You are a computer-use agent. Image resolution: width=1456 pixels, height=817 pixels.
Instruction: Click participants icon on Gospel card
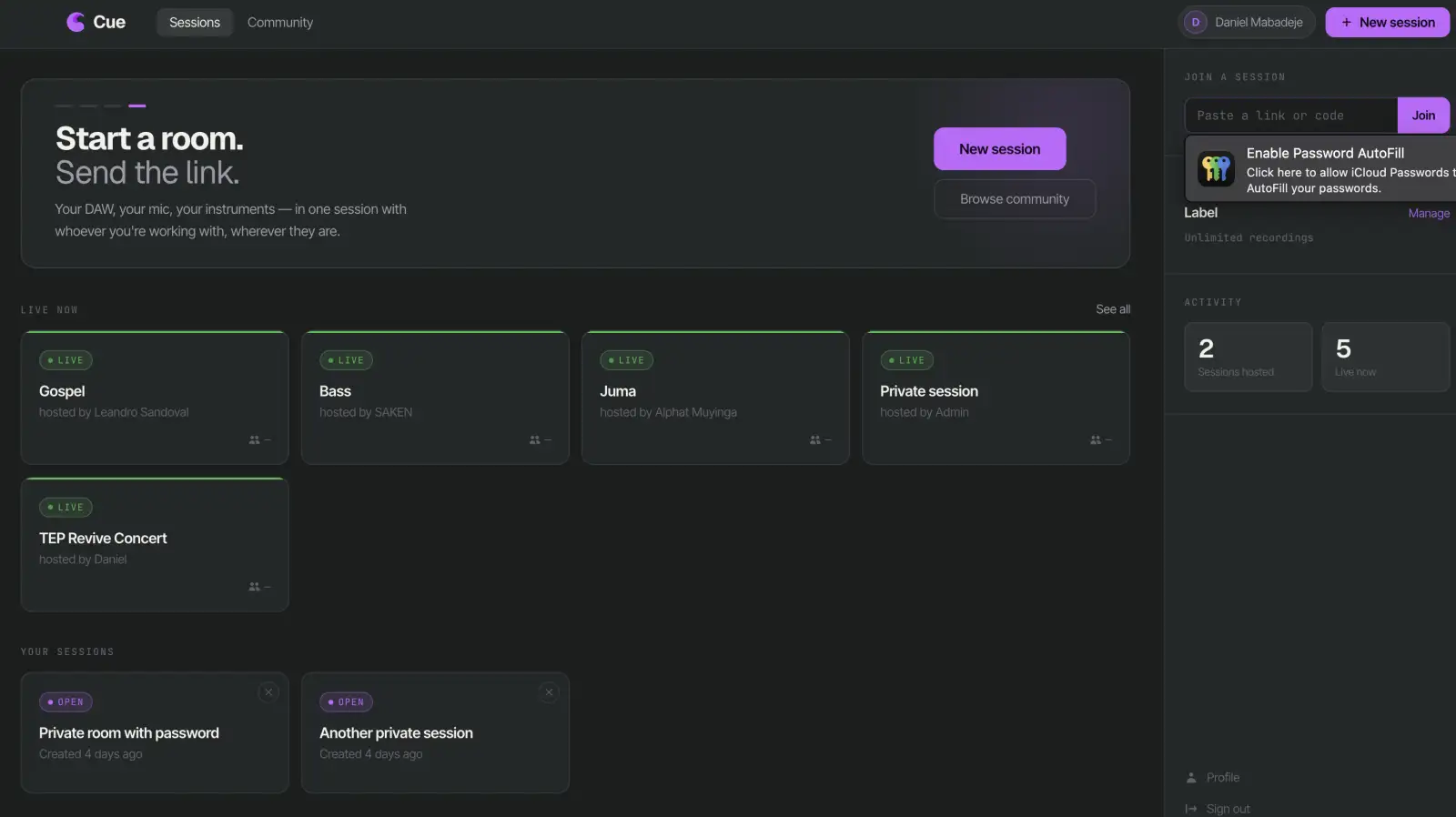pyautogui.click(x=255, y=440)
